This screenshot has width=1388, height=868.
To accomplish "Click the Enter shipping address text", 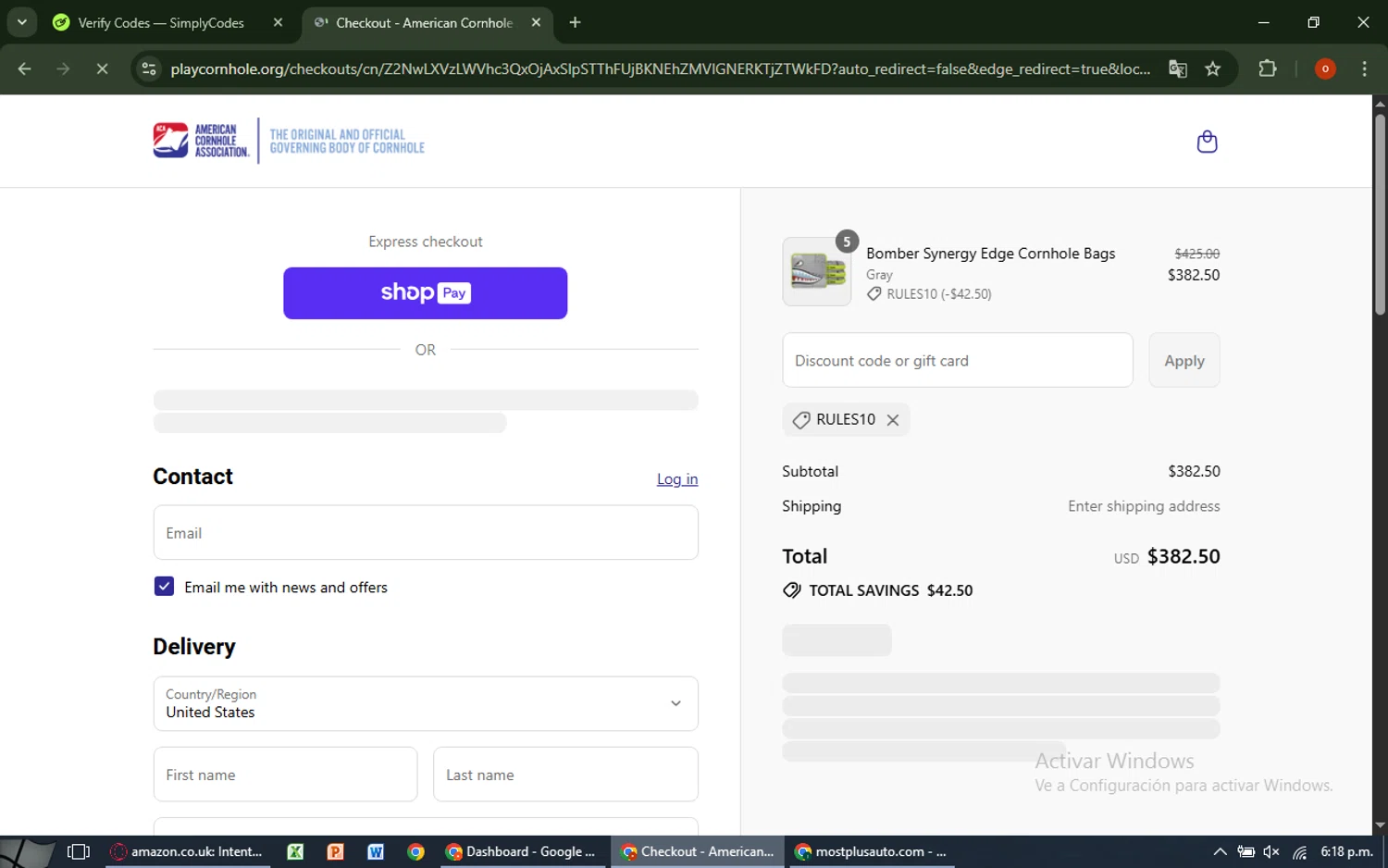I will [1144, 506].
